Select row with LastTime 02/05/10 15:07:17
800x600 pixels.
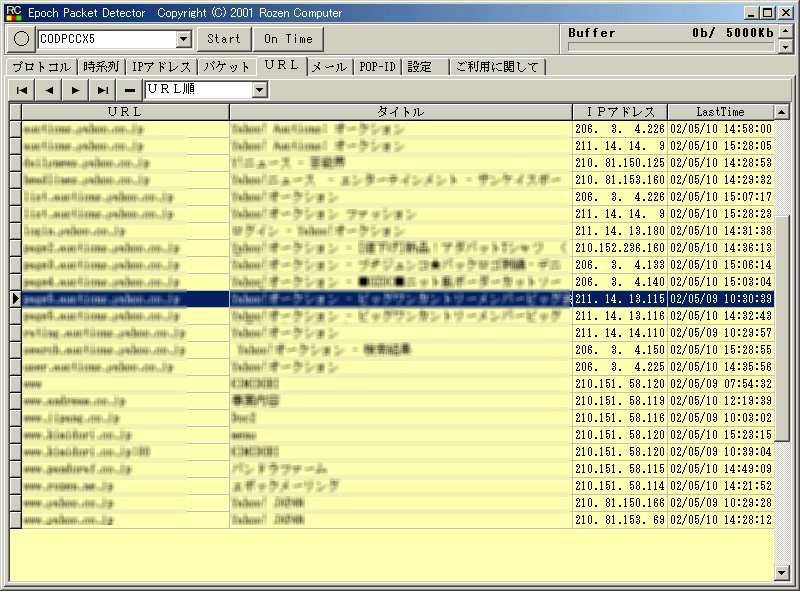point(398,197)
